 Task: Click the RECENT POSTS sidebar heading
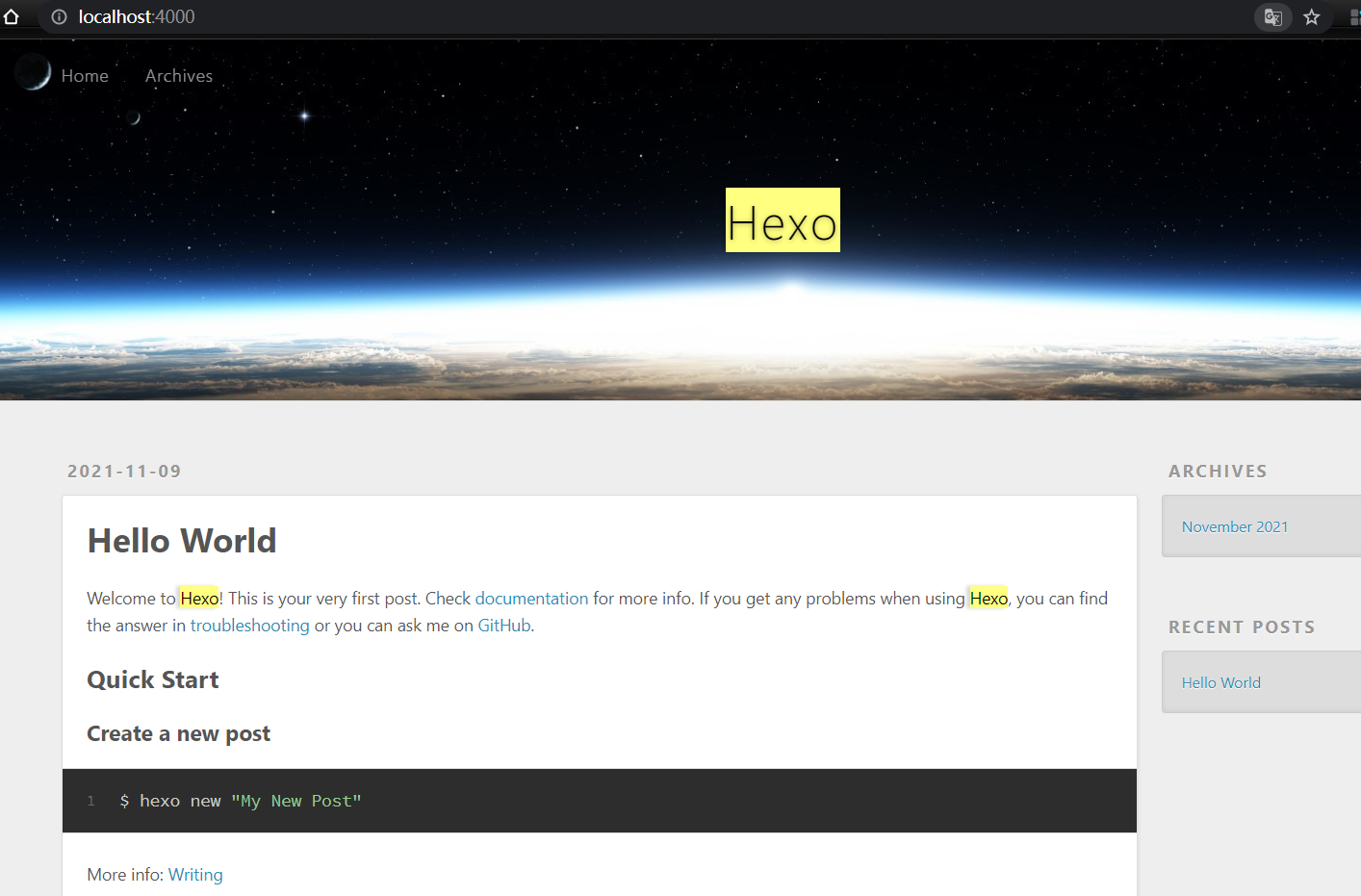point(1242,627)
